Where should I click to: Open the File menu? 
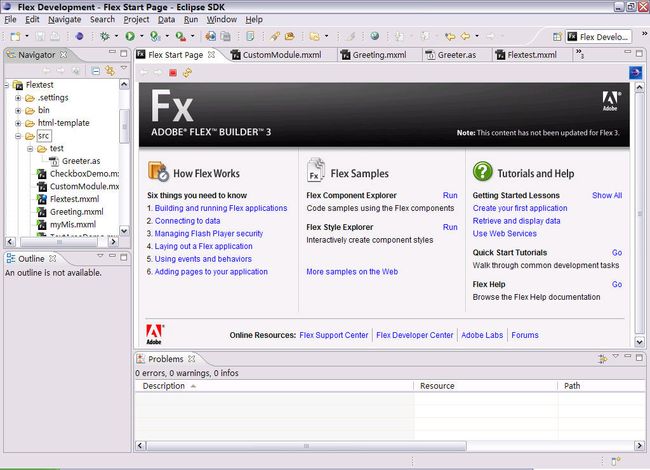[10, 19]
